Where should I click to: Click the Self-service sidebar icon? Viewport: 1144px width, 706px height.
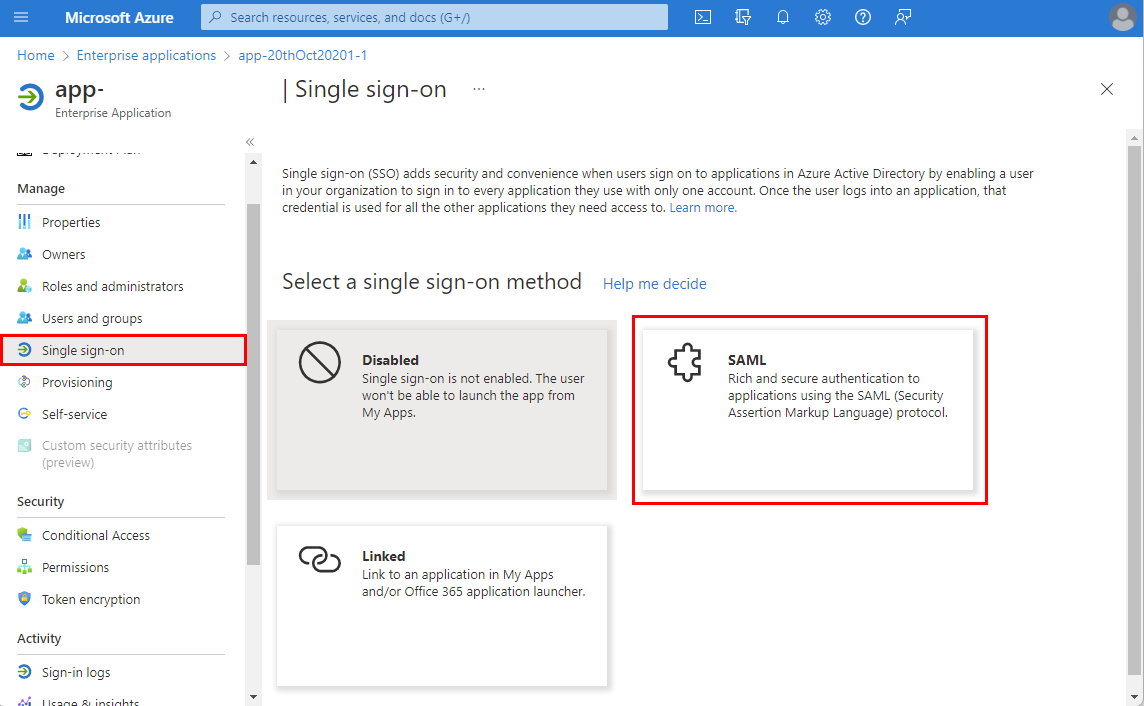[25, 414]
